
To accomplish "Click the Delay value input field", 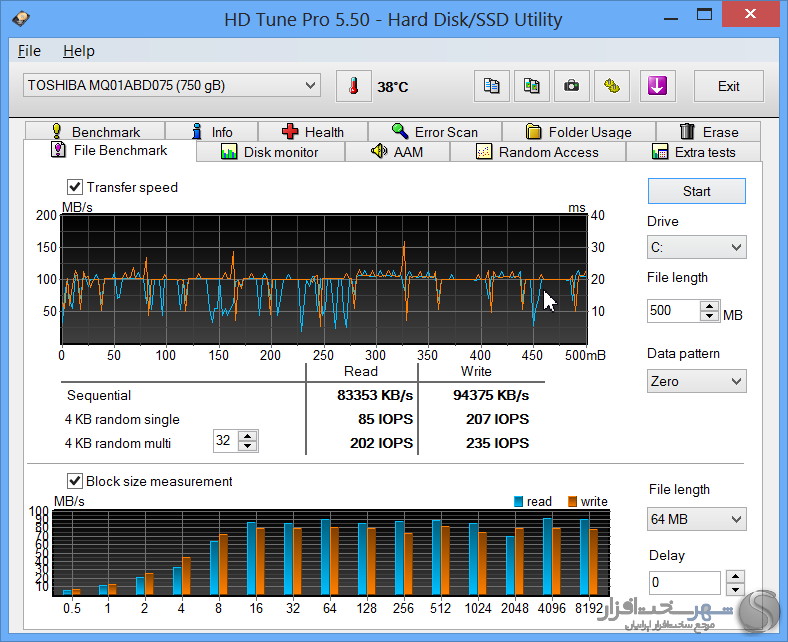I will pos(684,583).
